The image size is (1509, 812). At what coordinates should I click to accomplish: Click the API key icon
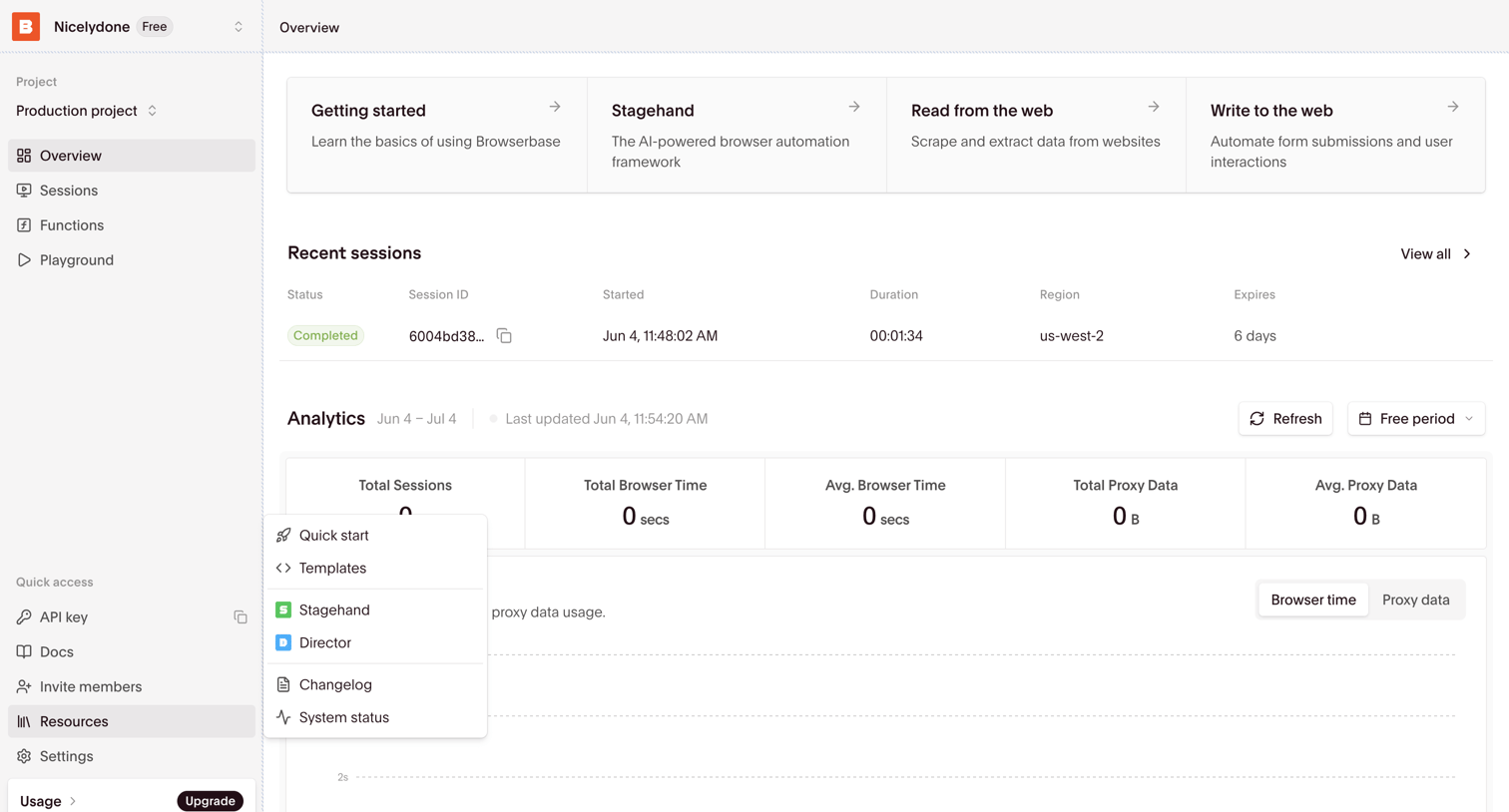(x=24, y=617)
